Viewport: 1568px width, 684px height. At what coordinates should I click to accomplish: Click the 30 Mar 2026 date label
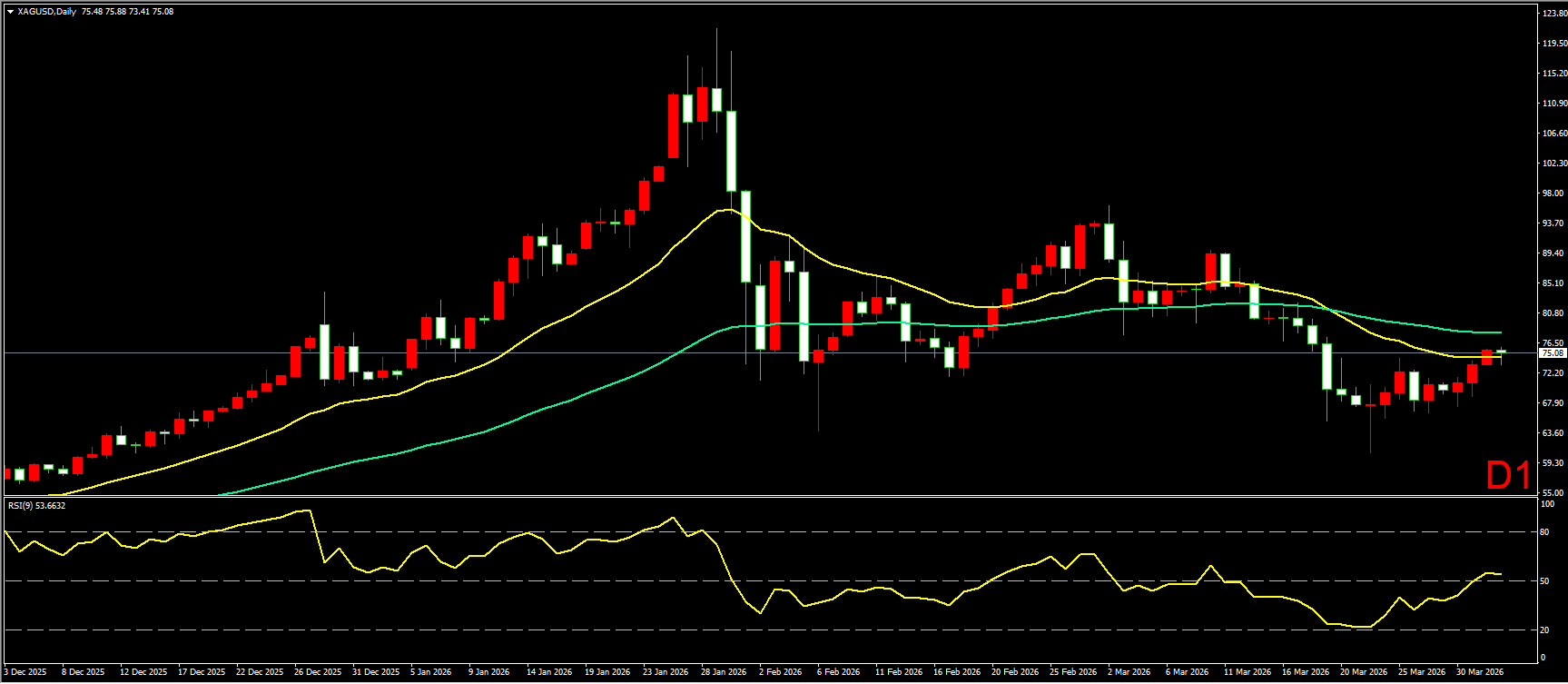point(1480,672)
